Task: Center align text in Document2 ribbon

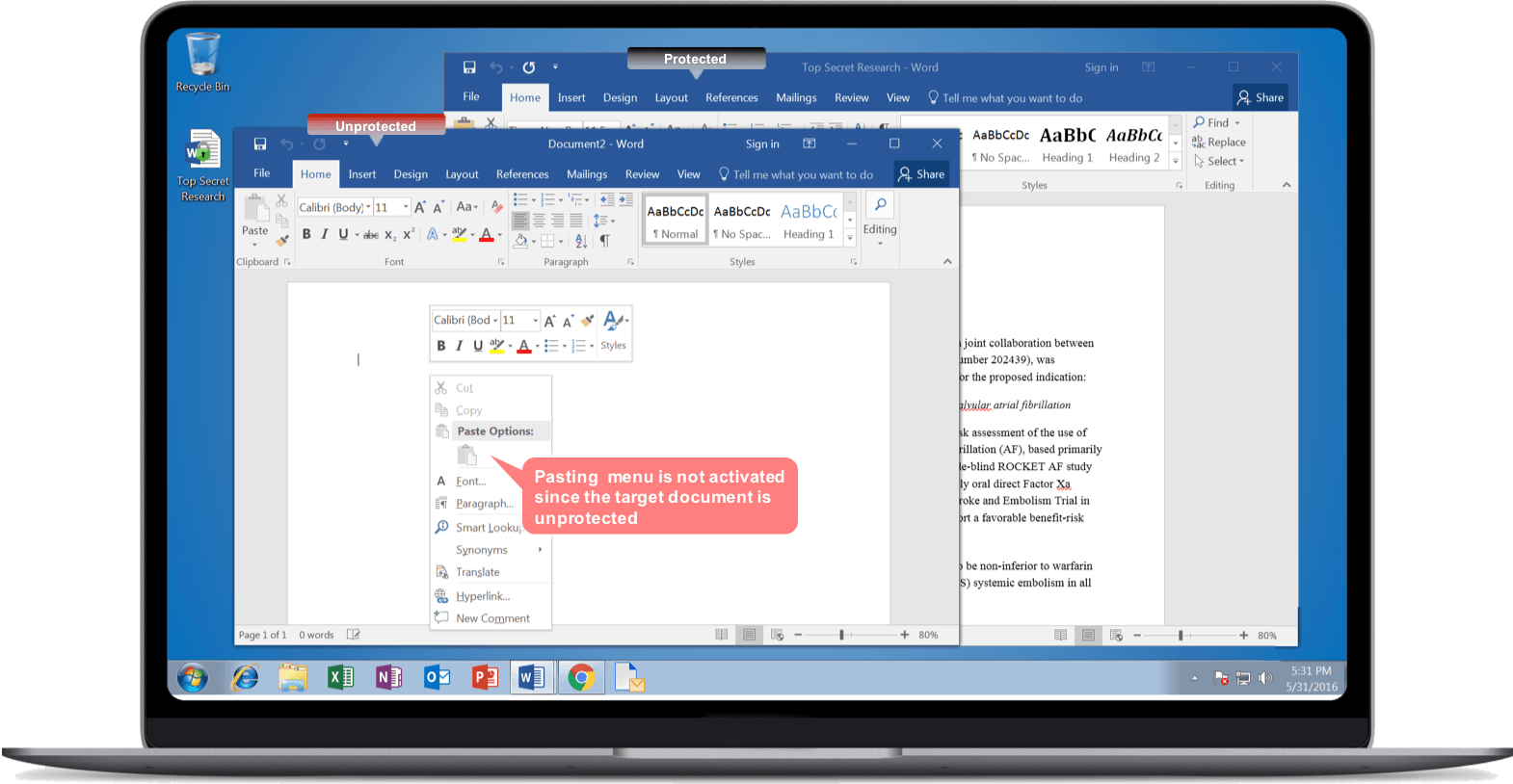Action: (539, 221)
